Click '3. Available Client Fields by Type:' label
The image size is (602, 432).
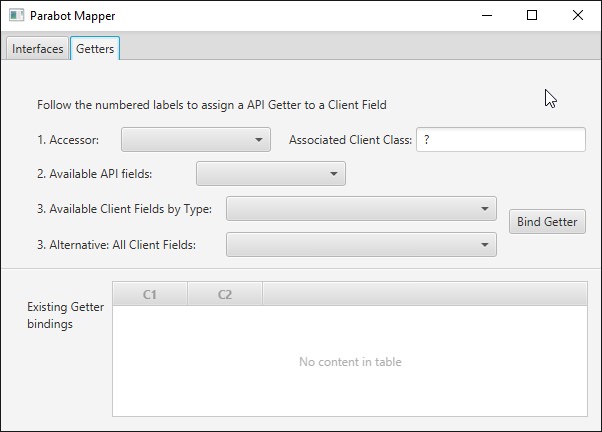click(x=124, y=209)
